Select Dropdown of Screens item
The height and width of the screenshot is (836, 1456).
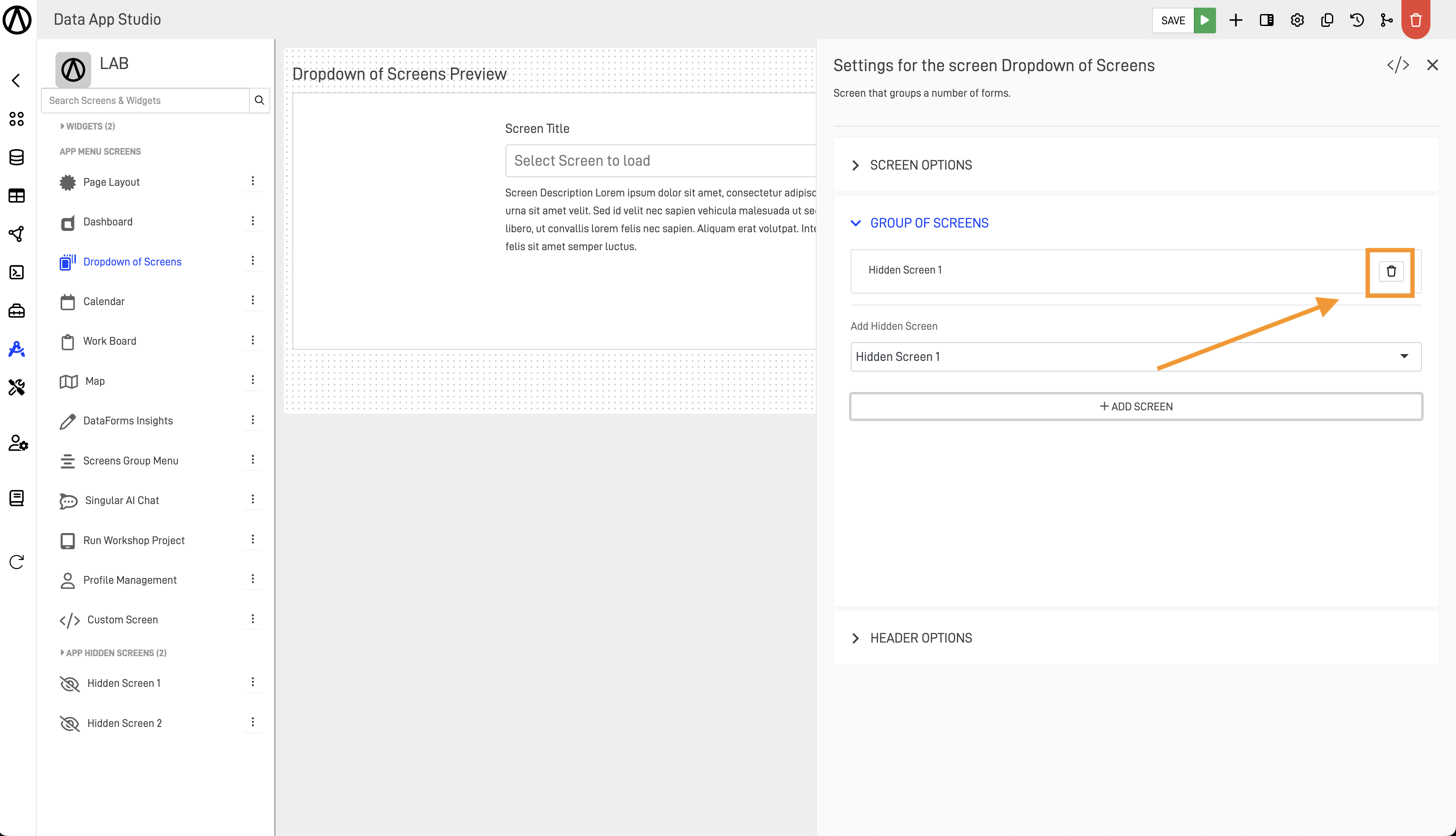click(132, 262)
